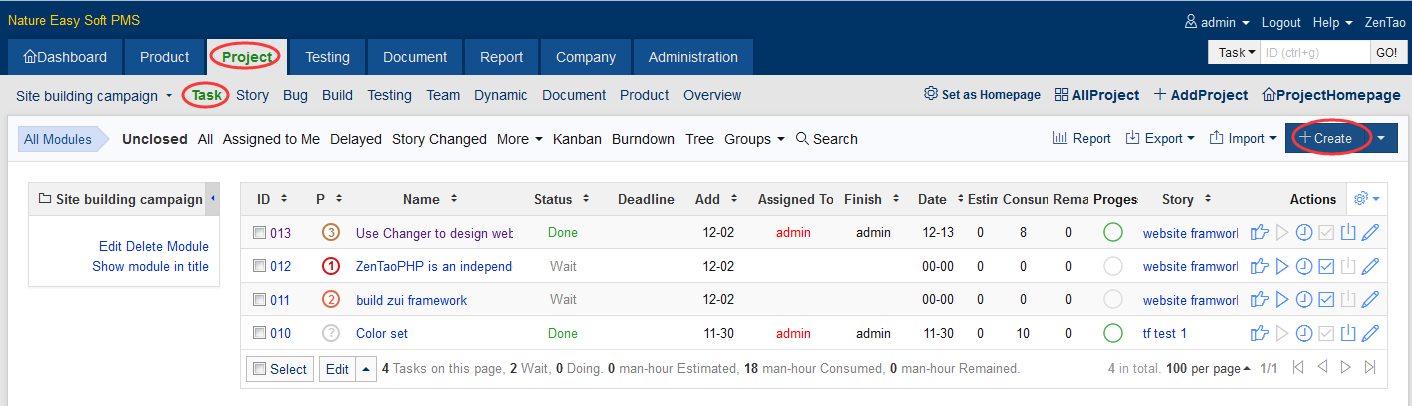1412x406 pixels.
Task: Switch to the Testing main tab
Action: pyautogui.click(x=327, y=57)
